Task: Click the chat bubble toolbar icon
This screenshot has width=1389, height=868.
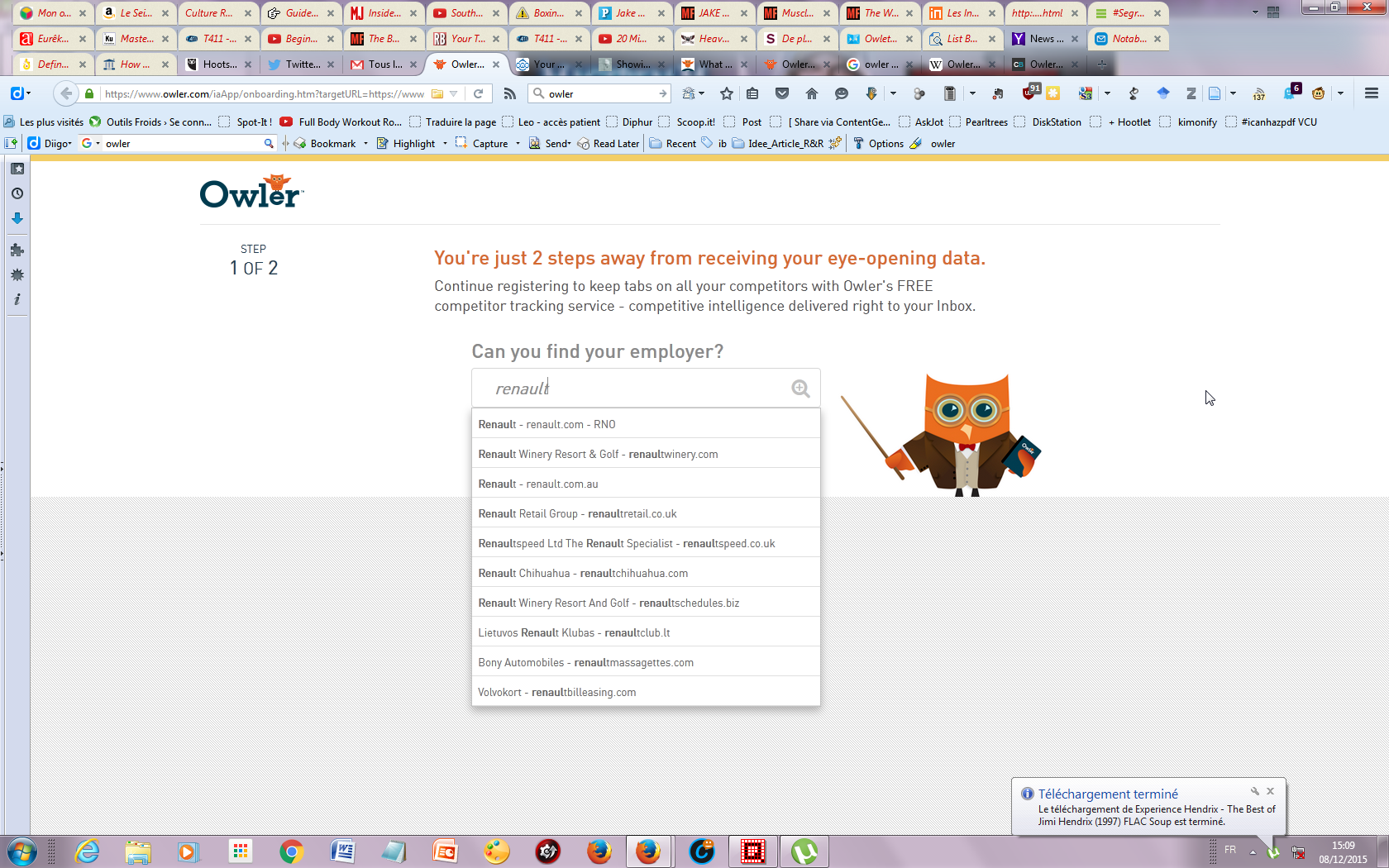Action: tap(842, 93)
